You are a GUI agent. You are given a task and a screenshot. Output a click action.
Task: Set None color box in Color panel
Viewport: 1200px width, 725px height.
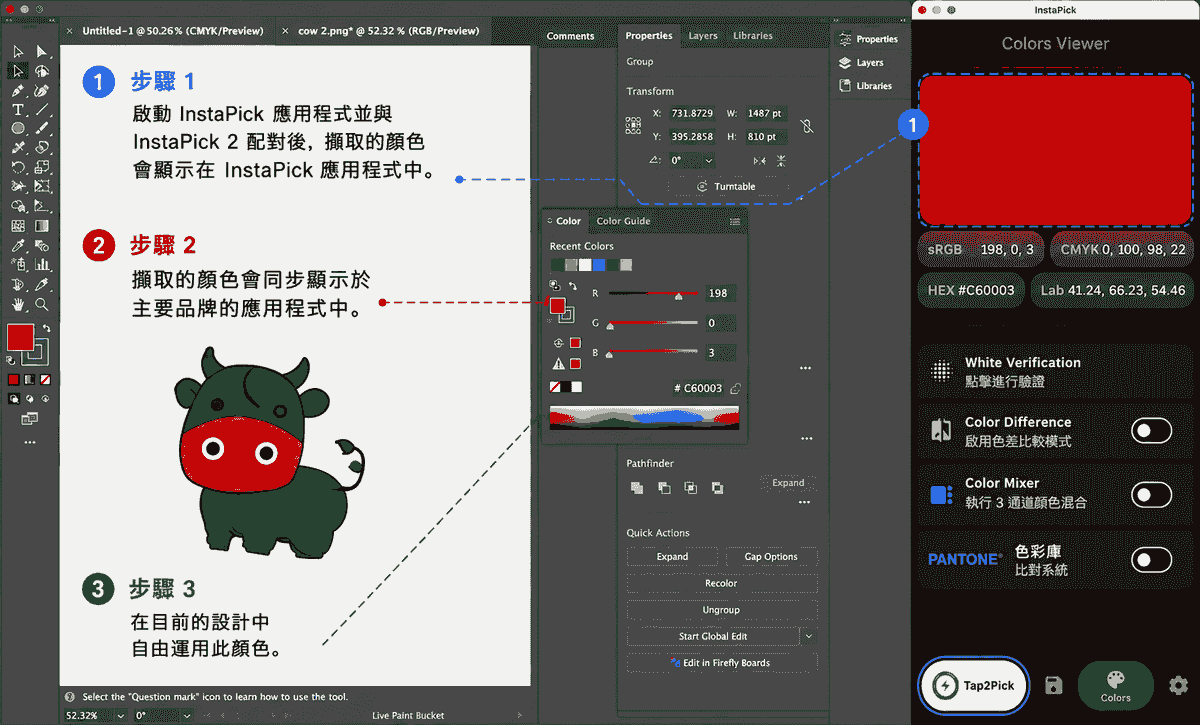point(555,387)
